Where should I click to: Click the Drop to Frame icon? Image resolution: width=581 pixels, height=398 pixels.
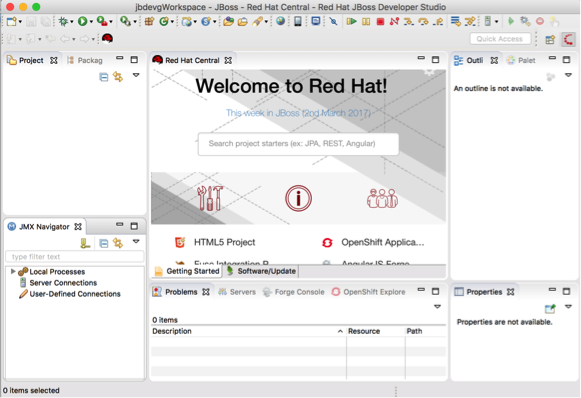tap(455, 21)
